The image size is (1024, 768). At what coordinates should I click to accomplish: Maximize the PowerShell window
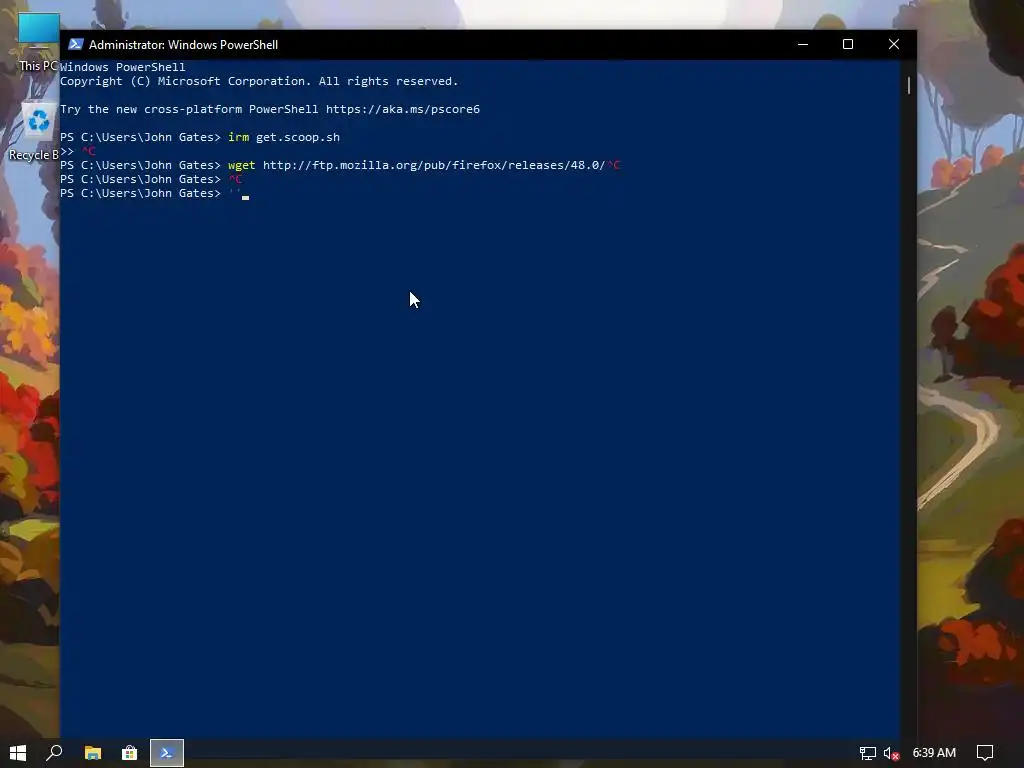[848, 44]
